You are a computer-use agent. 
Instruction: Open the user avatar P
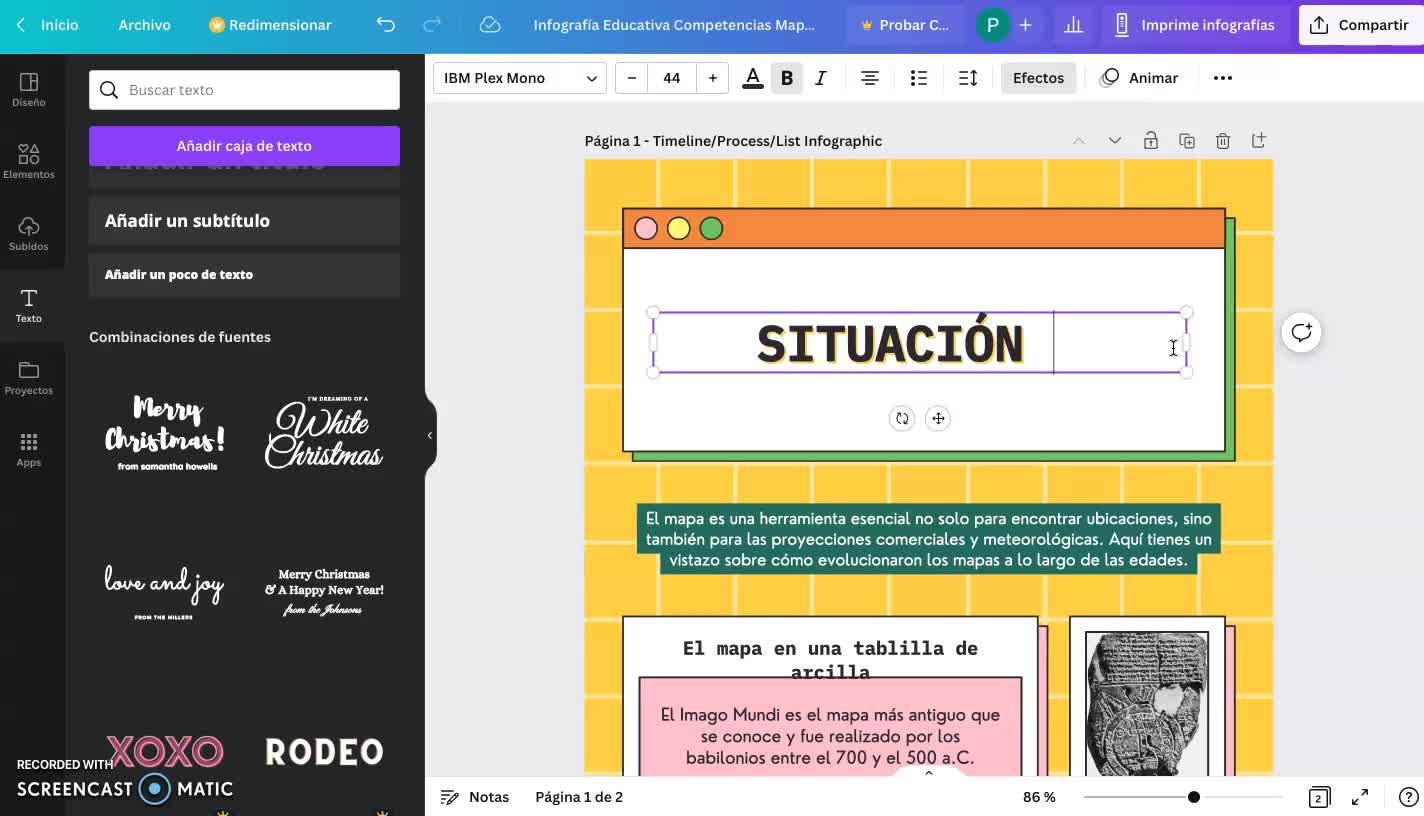pos(992,25)
